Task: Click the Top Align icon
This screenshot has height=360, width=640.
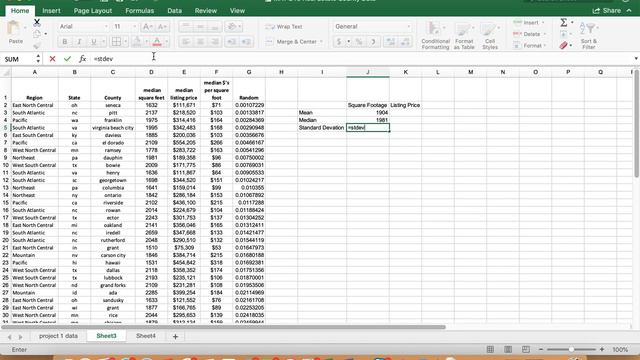Action: [186, 27]
